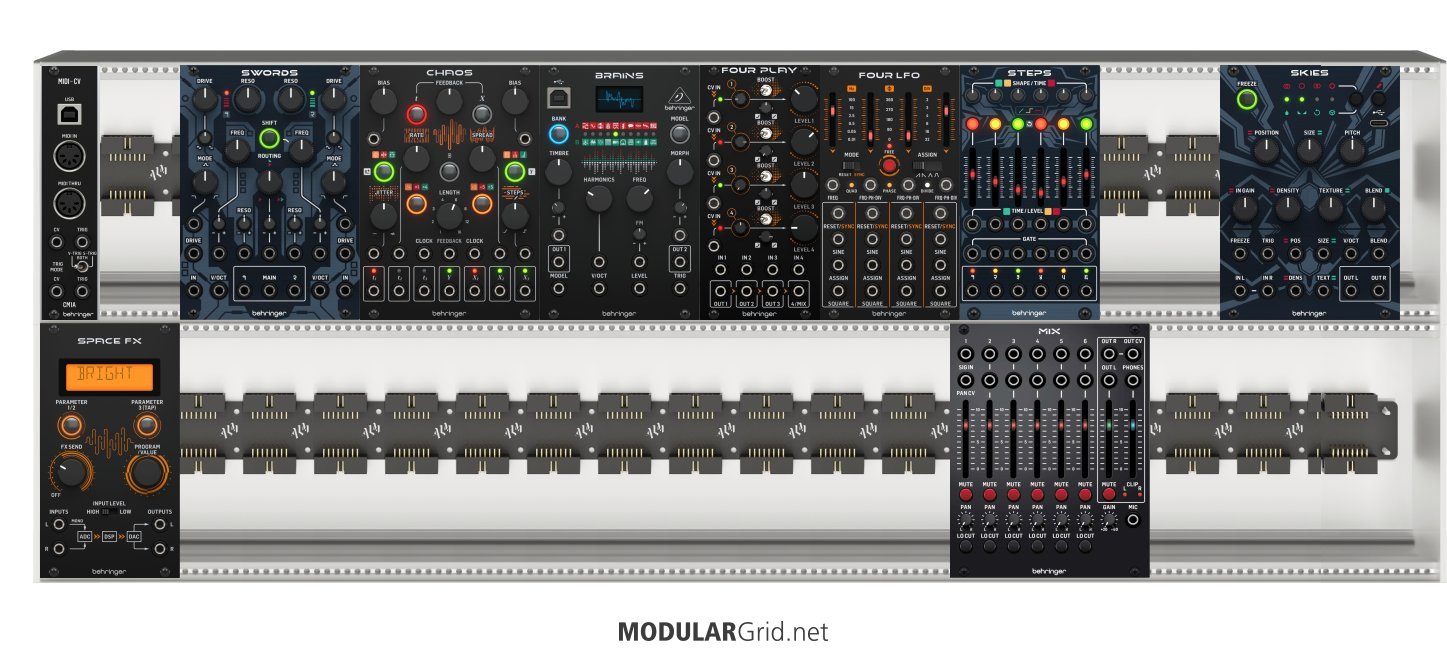Toggle the master MUTE on Mix module

1109,493
